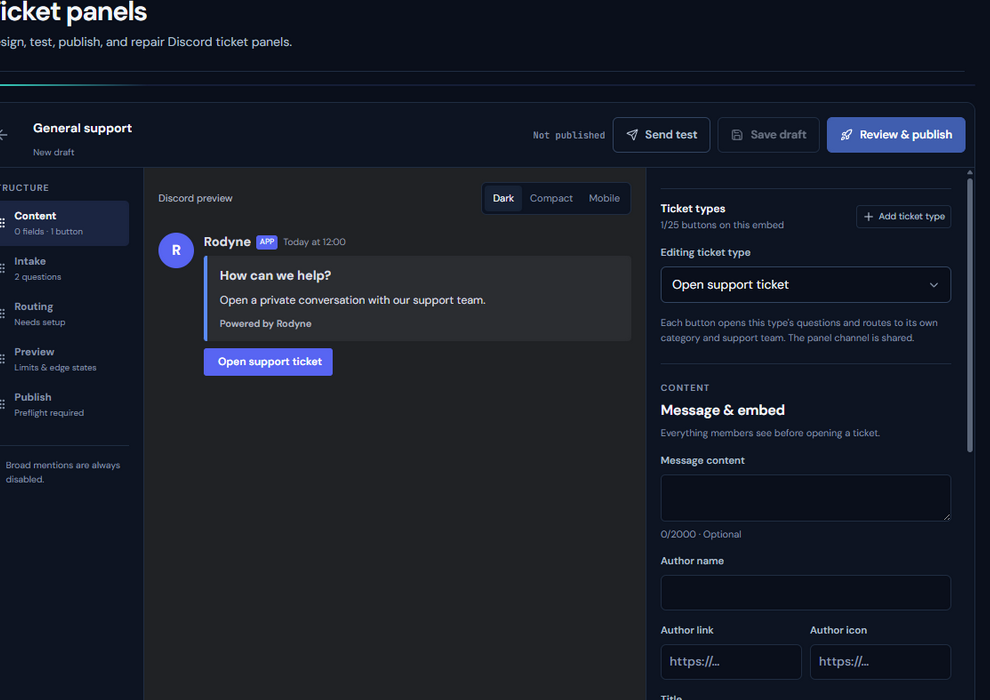Image resolution: width=990 pixels, height=700 pixels.
Task: Click the right panel vertical scrollbar
Action: [x=970, y=316]
